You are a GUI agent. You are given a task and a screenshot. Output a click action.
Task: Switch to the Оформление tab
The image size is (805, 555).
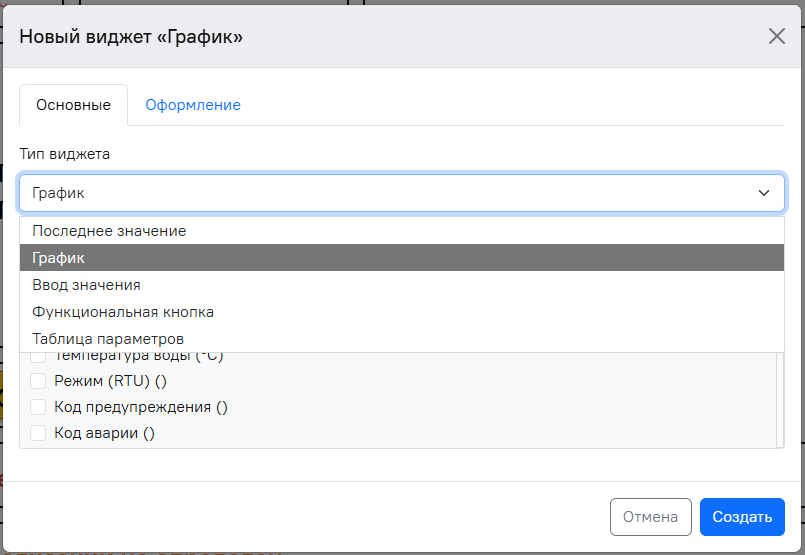[193, 105]
